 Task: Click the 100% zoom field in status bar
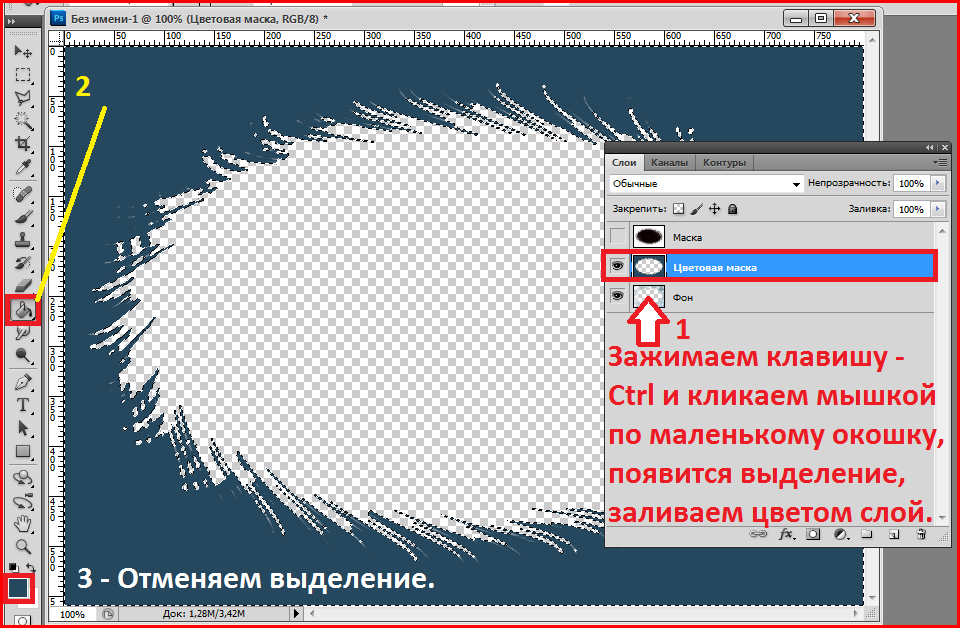72,614
